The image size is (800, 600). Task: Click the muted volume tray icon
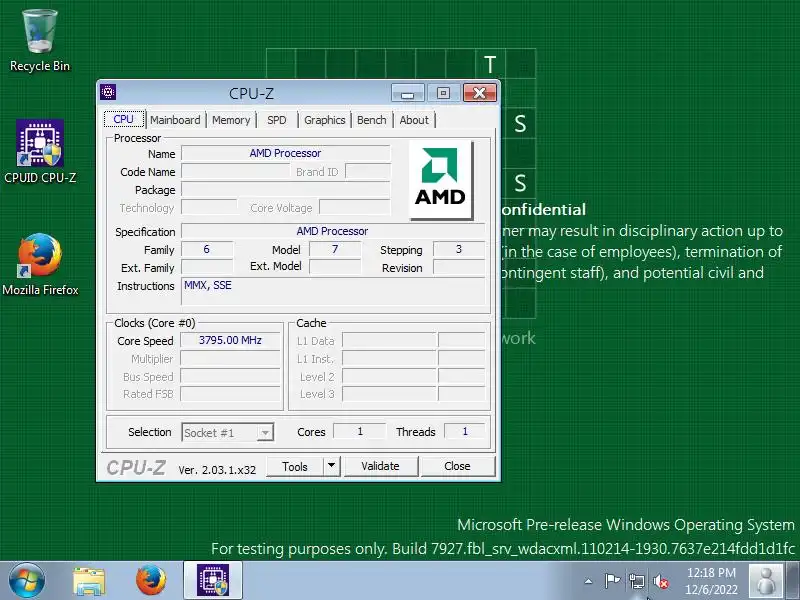[x=661, y=581]
